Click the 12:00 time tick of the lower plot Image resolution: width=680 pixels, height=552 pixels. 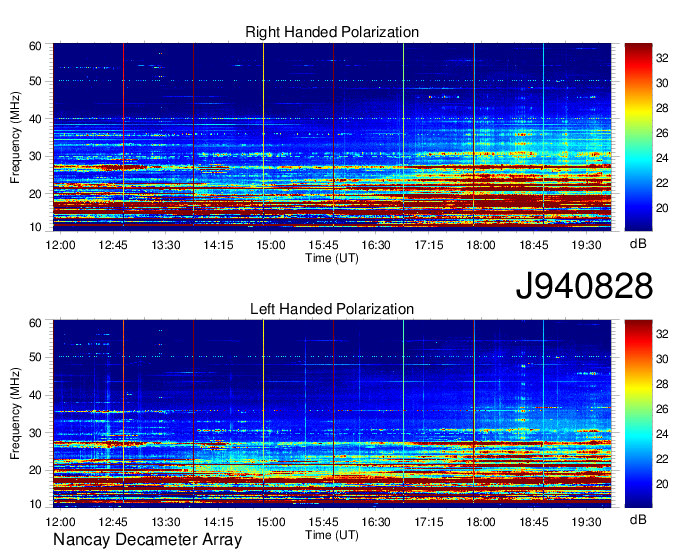click(60, 522)
